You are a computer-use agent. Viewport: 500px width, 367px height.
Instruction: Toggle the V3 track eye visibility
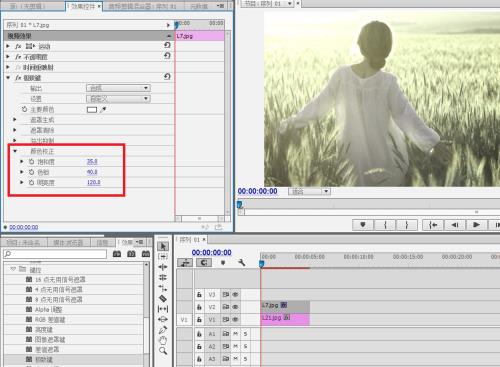(x=235, y=295)
